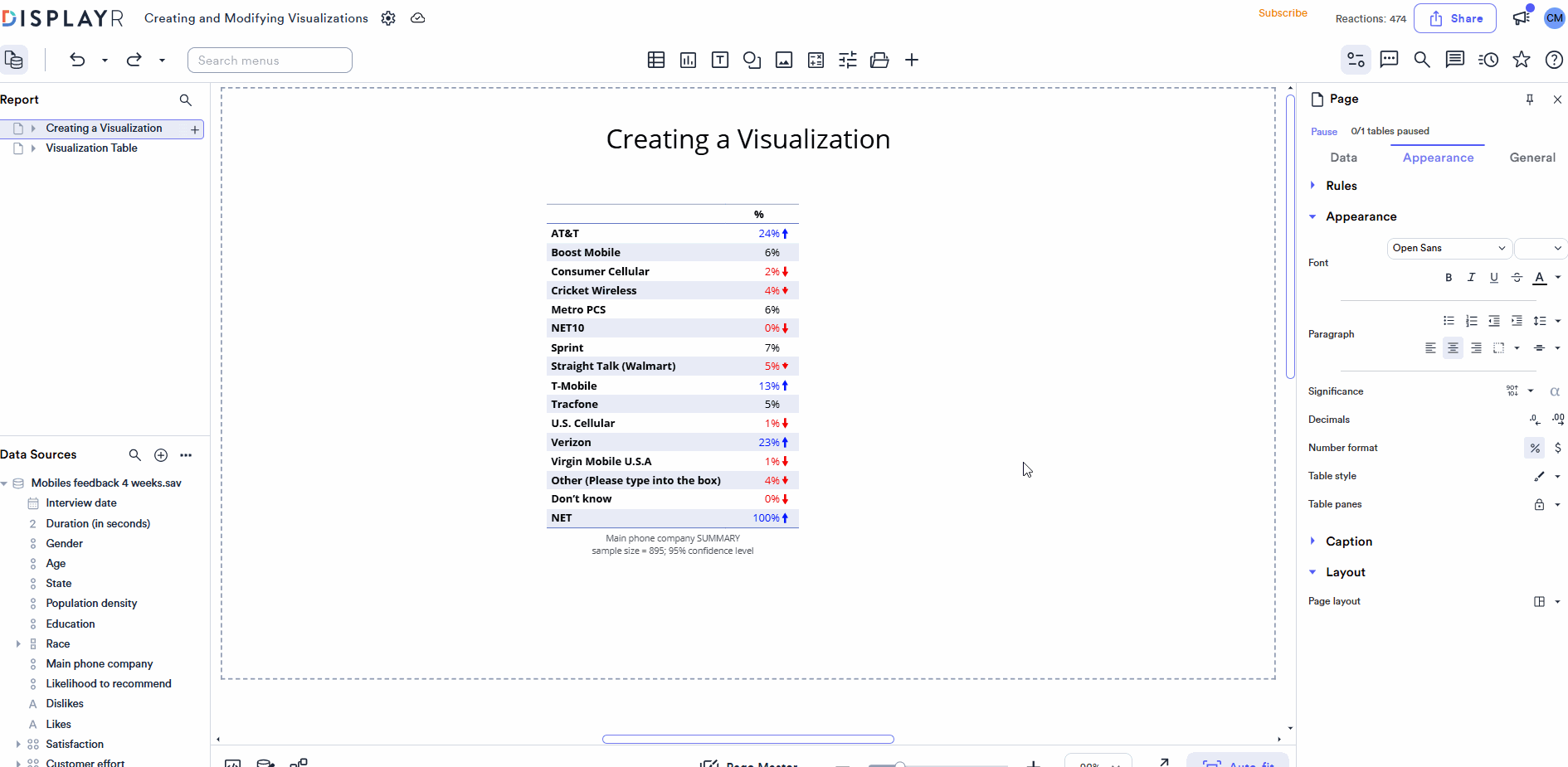Viewport: 1568px width, 767px height.
Task: Insert a new table from the toolbar
Action: (x=655, y=60)
